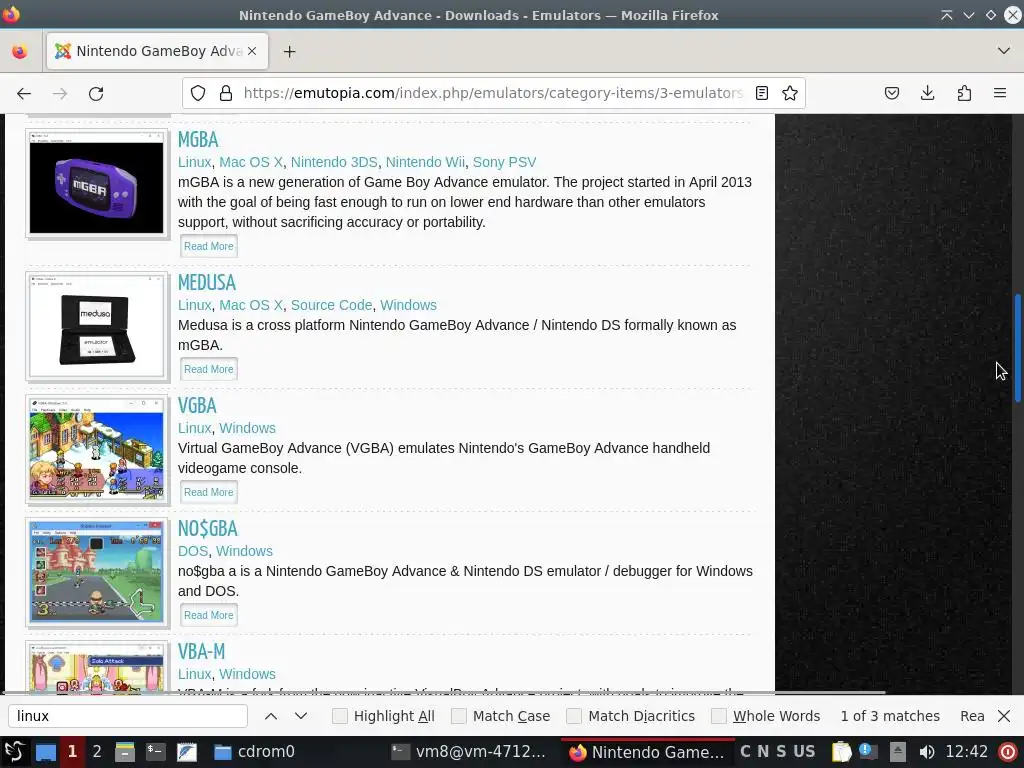Switch to workspace 2 in taskbar
The height and width of the screenshot is (768, 1024).
(97, 752)
